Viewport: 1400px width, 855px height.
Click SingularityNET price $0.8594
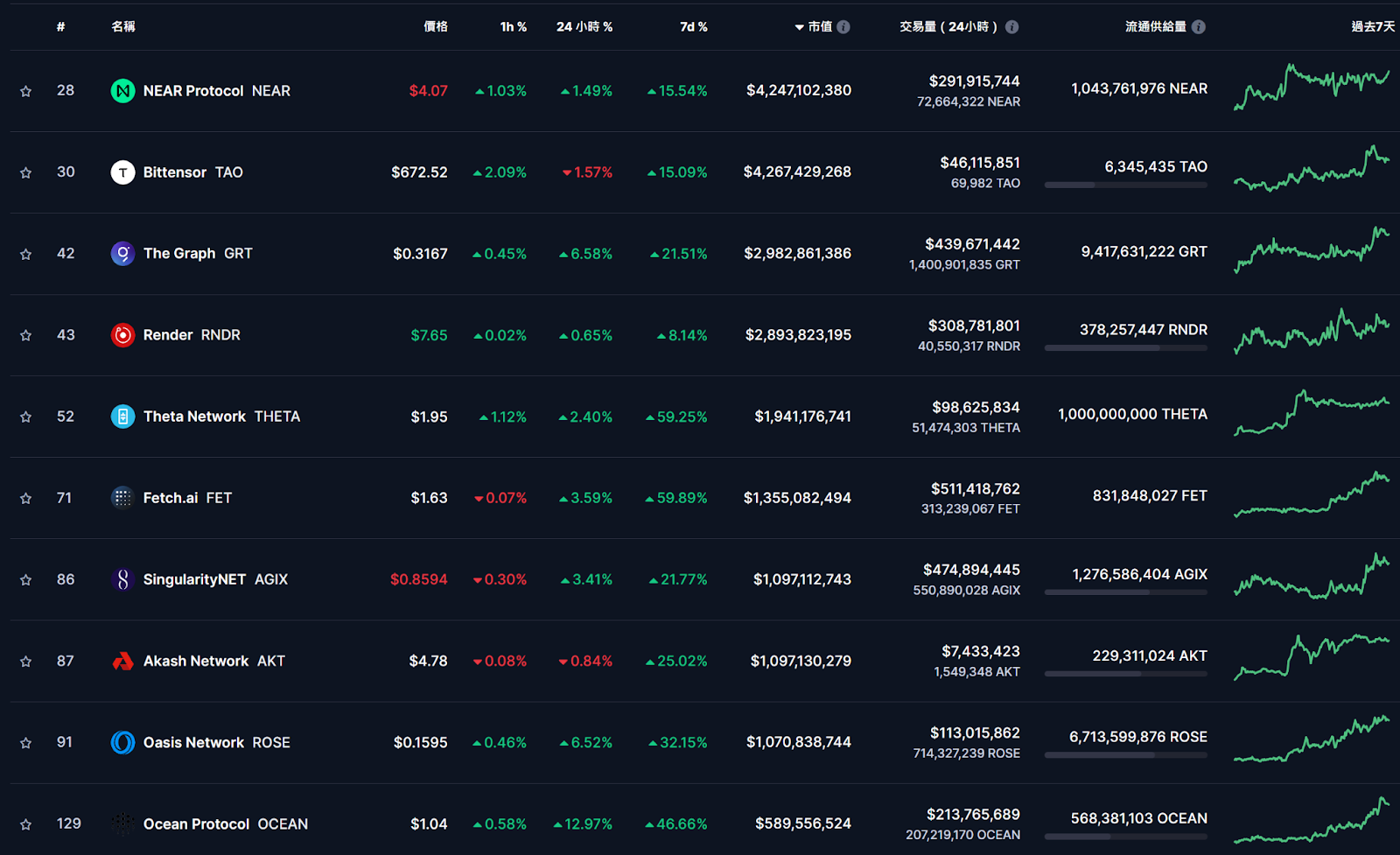419,579
